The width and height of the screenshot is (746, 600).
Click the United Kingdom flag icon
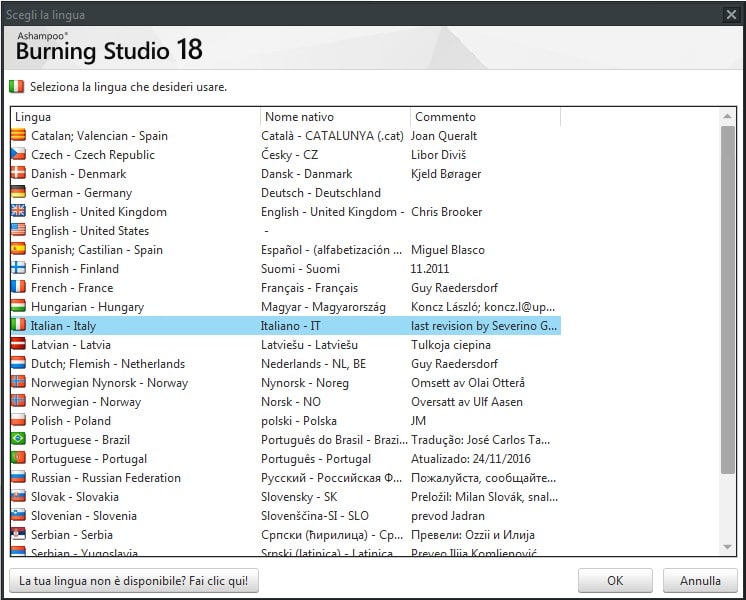(x=19, y=211)
